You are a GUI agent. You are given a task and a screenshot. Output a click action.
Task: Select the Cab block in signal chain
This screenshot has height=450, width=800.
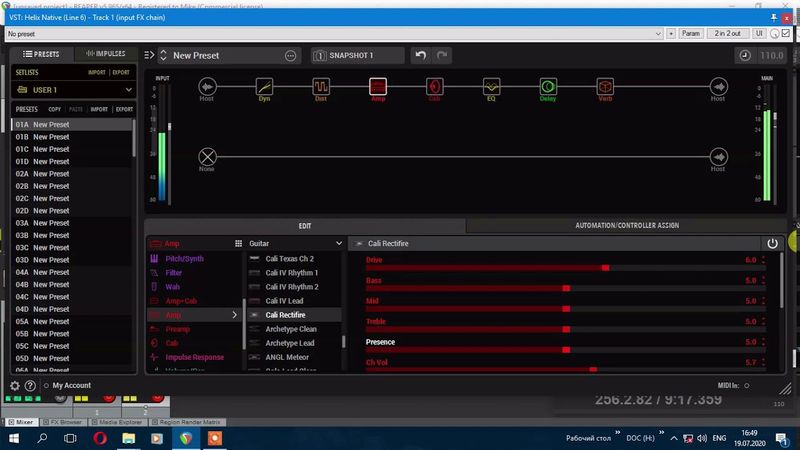tap(435, 86)
